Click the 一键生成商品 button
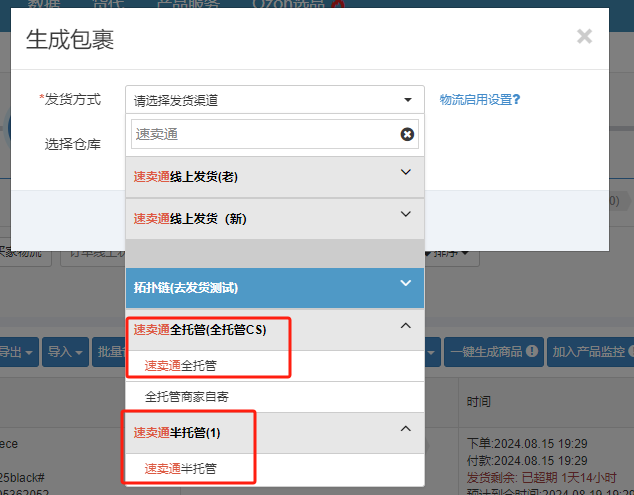This screenshot has height=495, width=634. (x=494, y=352)
